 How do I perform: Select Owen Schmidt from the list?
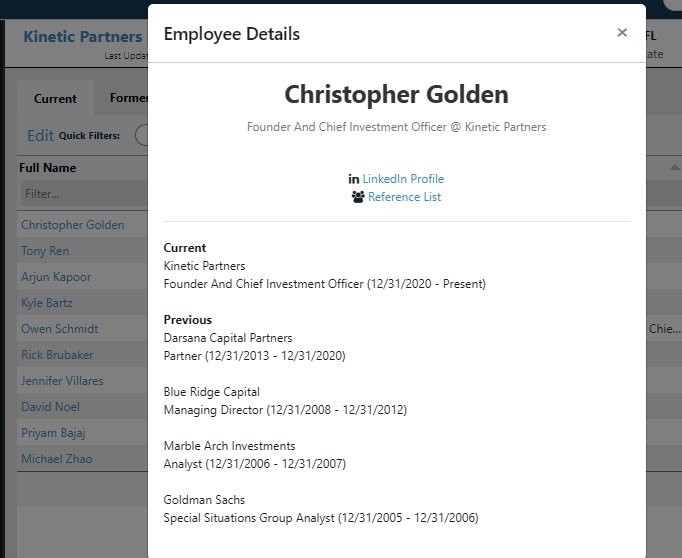pyautogui.click(x=59, y=329)
